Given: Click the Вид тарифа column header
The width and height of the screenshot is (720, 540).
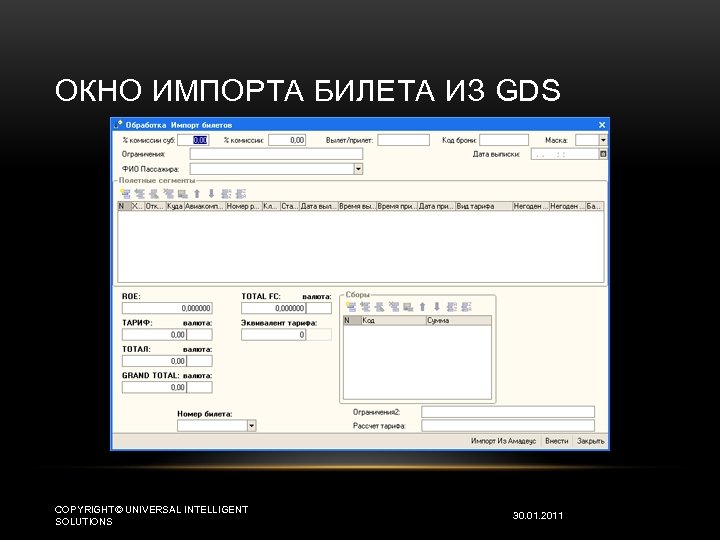Looking at the screenshot, I should coord(484,206).
